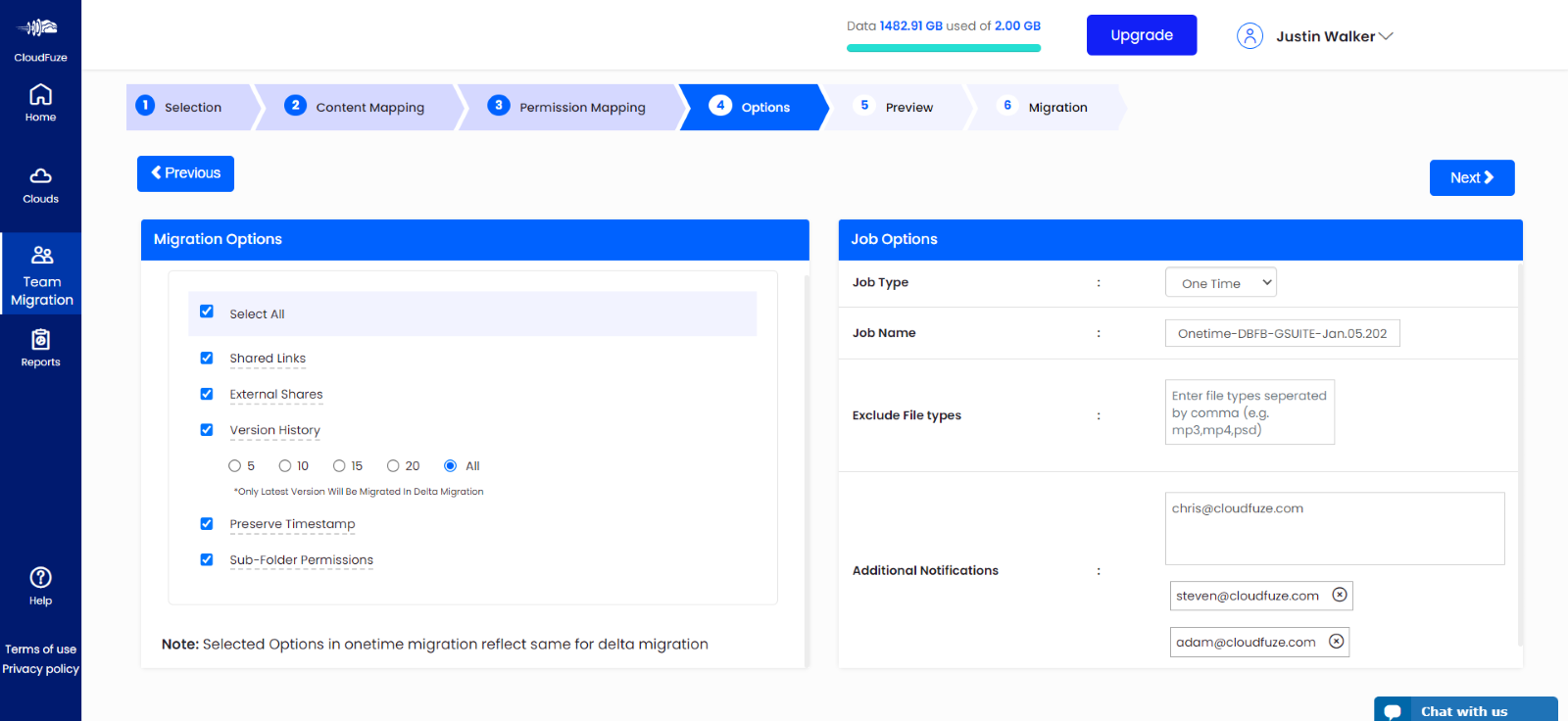
Task: Click the user profile avatar icon
Action: (1249, 36)
